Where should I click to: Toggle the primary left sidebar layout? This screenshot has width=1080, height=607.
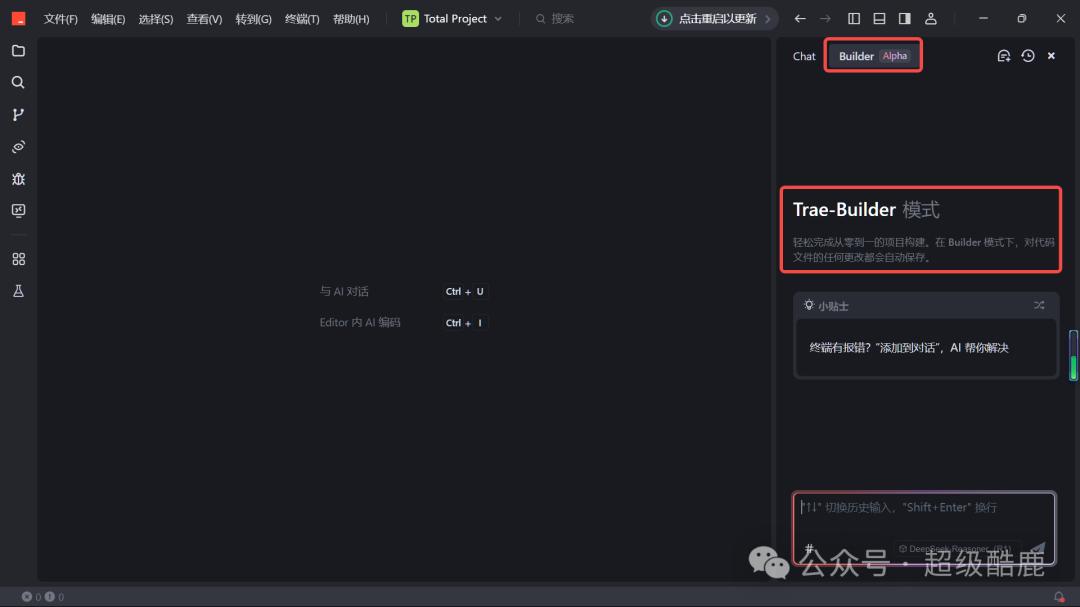click(x=854, y=19)
